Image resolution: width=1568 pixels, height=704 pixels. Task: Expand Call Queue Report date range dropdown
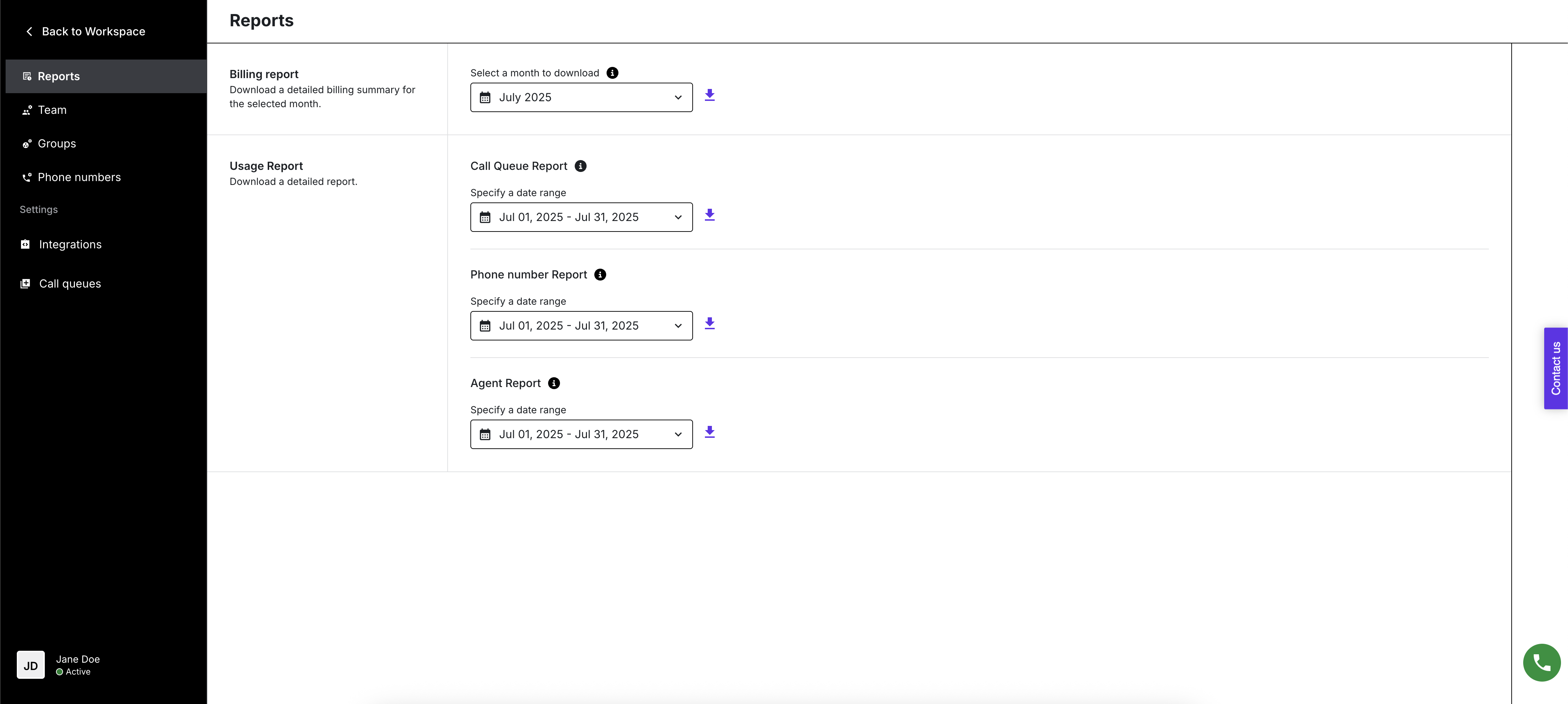tap(581, 218)
